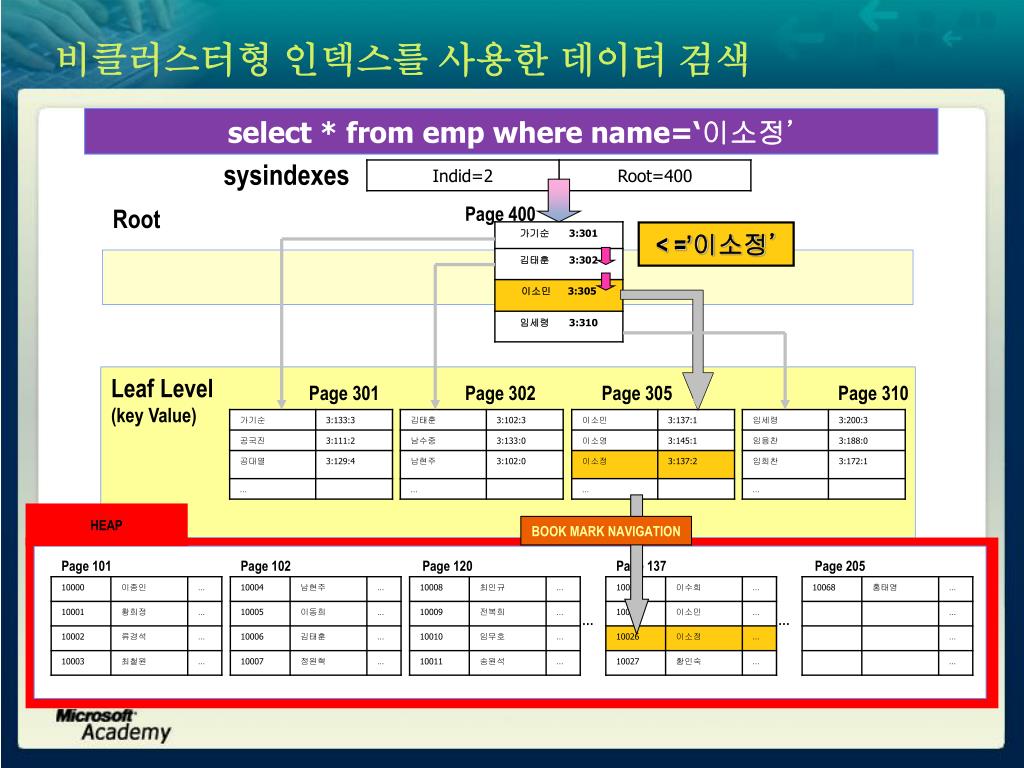Select leaf cell 3:133:3
The image size is (1024, 768).
coord(353,420)
